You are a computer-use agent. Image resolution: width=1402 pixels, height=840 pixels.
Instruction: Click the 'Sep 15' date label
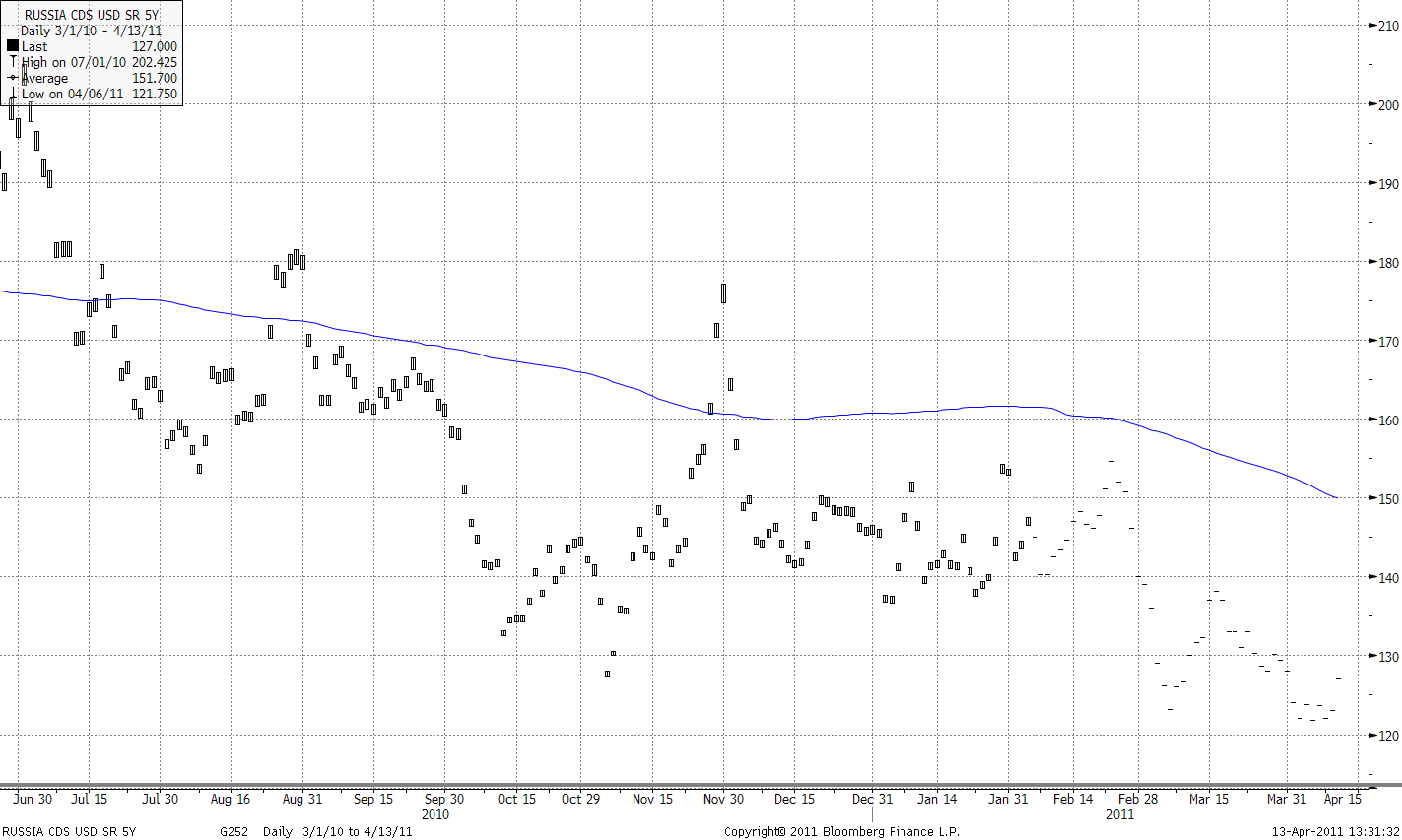pyautogui.click(x=373, y=799)
